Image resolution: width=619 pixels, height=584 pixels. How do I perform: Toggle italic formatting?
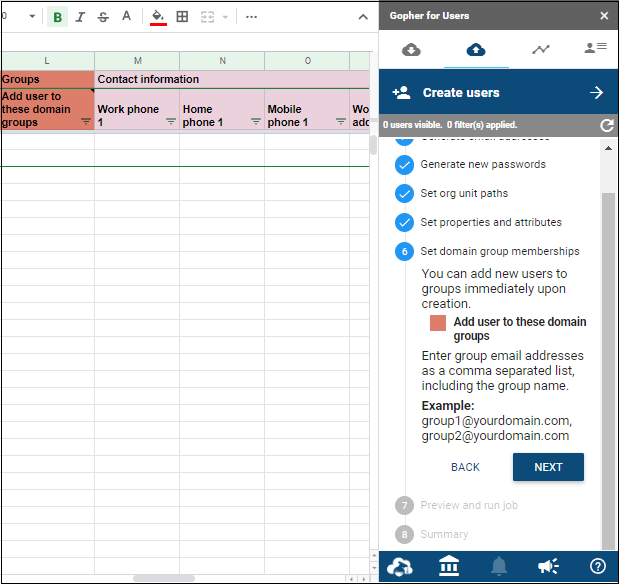point(81,17)
